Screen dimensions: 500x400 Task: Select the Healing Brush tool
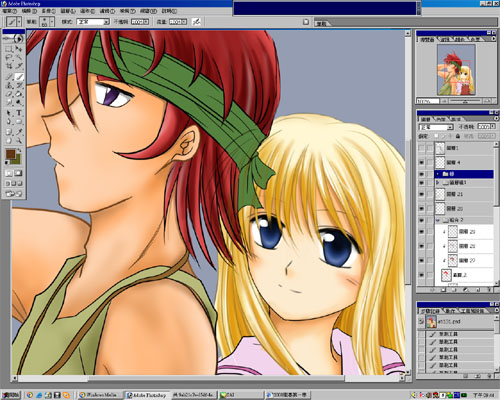[9, 77]
